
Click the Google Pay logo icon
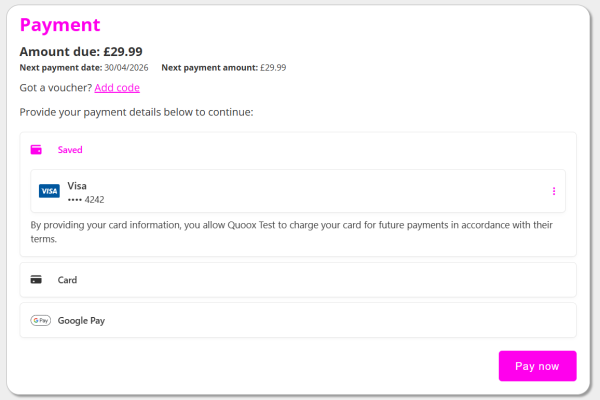[x=41, y=321]
